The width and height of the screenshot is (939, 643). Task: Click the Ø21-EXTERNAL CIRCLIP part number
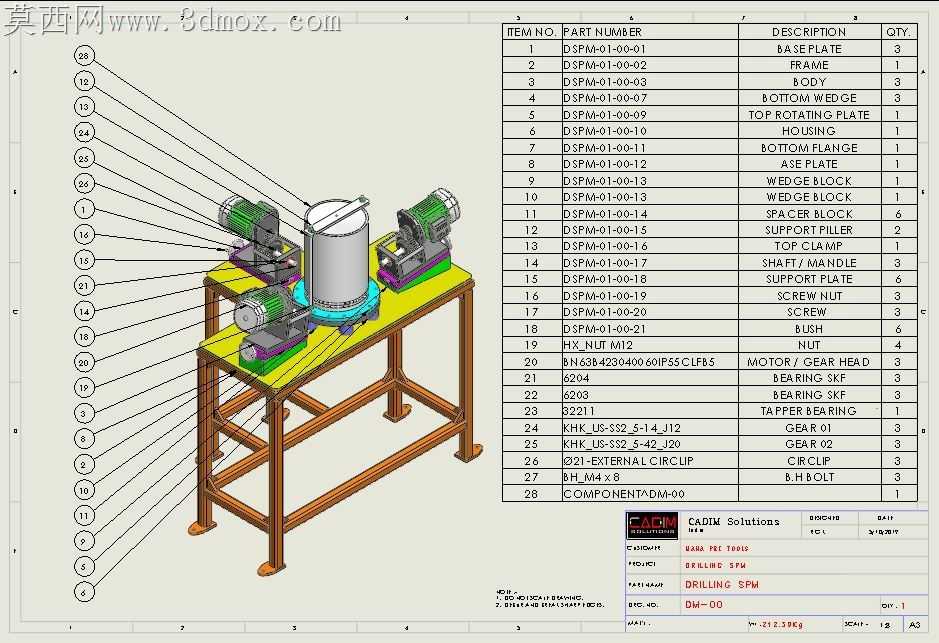[650, 460]
